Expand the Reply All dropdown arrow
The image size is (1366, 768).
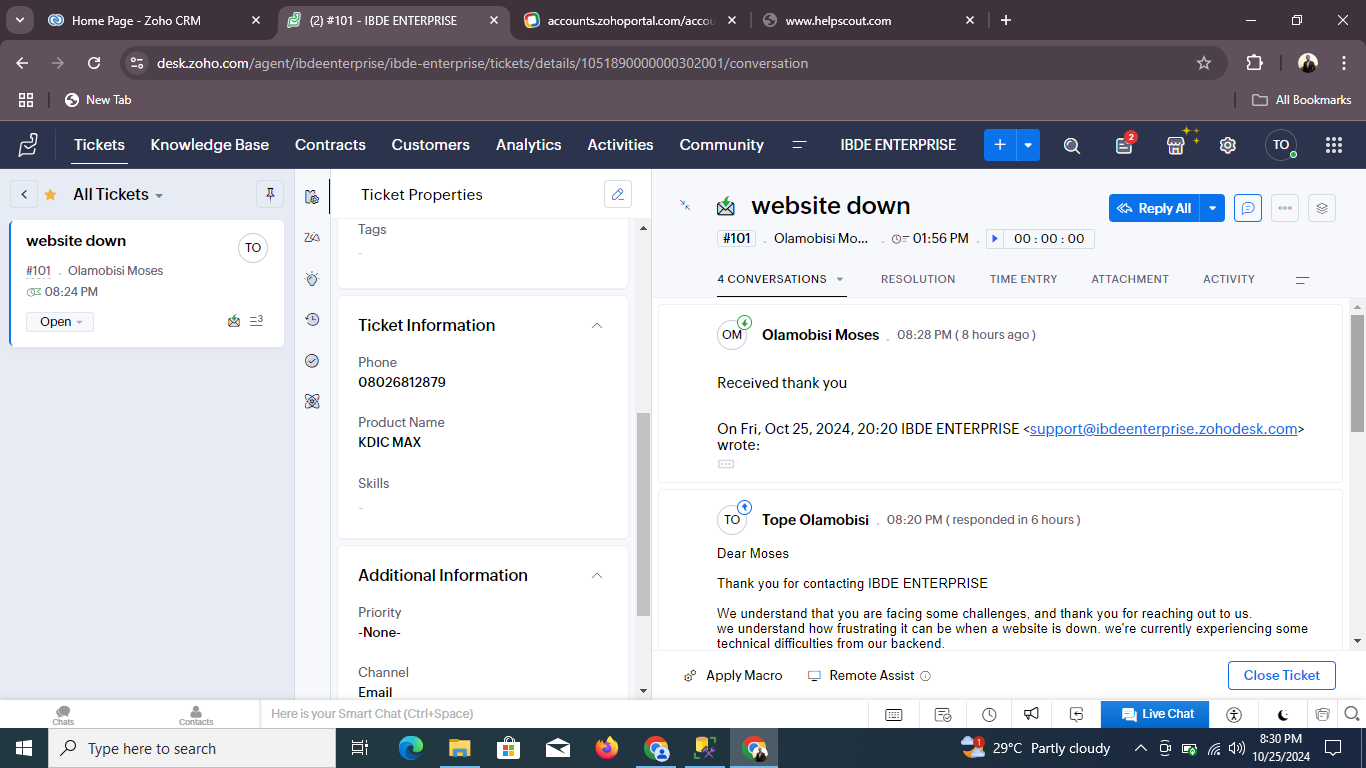point(1212,208)
